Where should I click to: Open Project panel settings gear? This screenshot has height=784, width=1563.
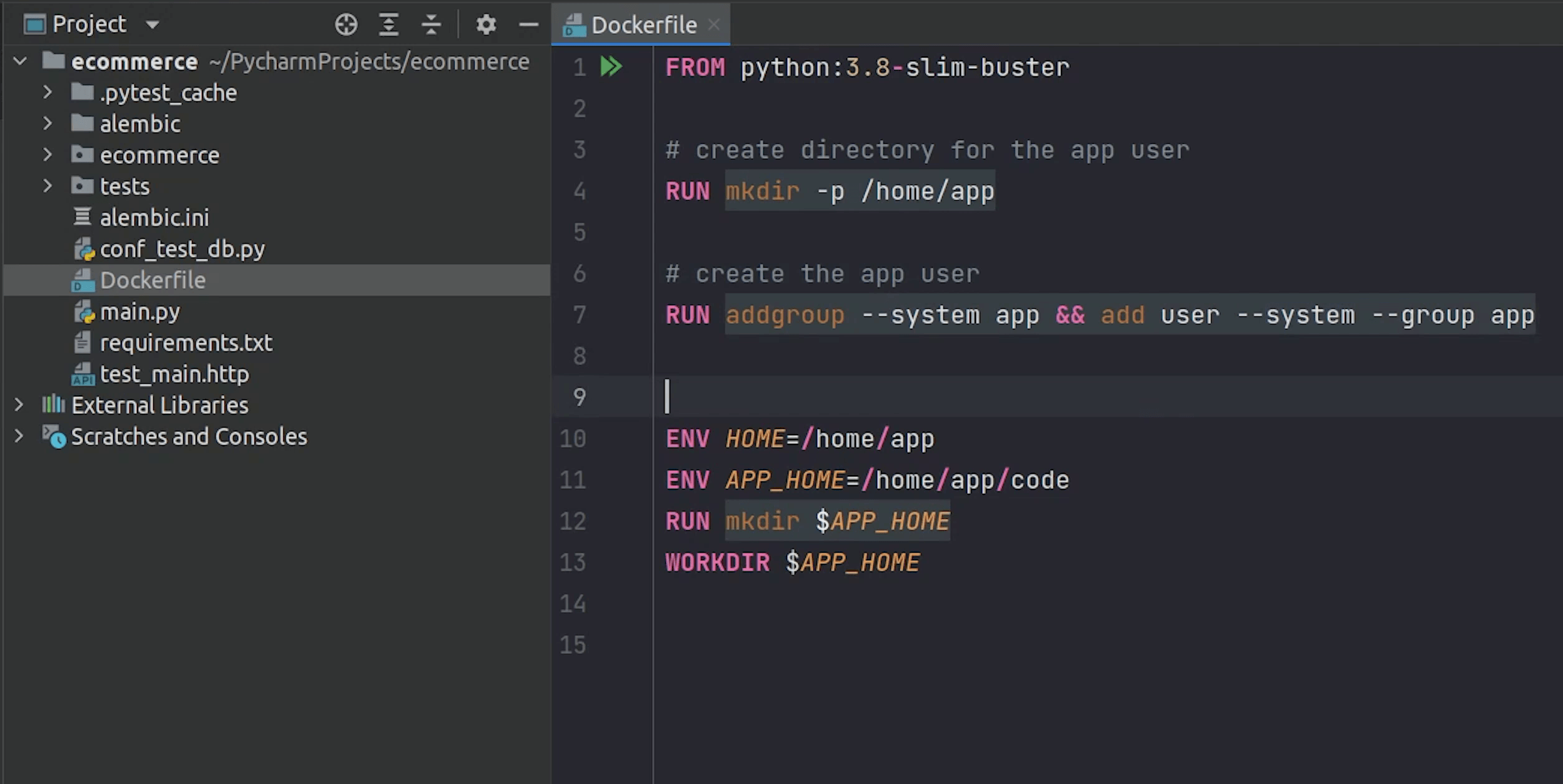tap(486, 25)
